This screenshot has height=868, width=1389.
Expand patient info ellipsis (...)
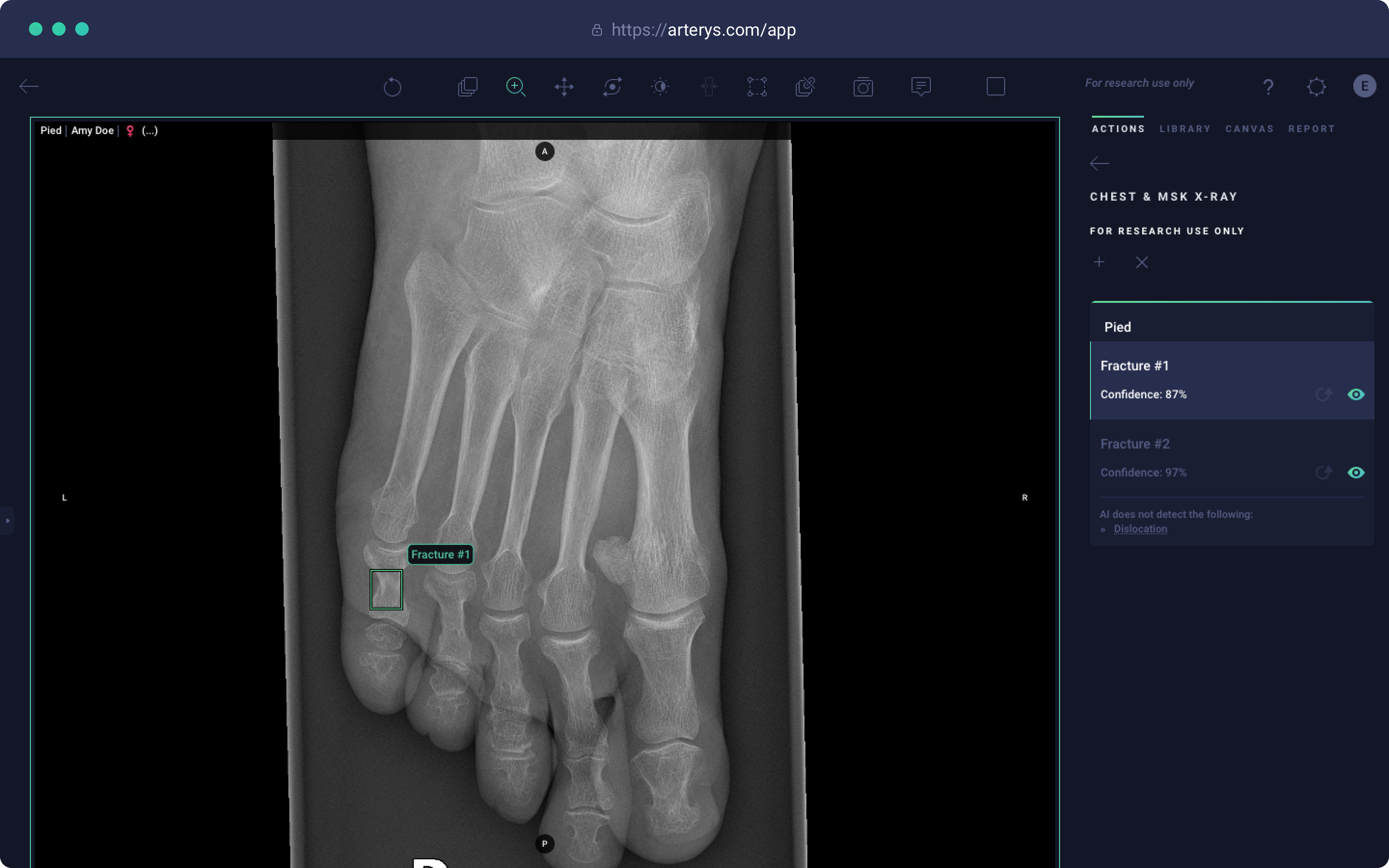point(150,131)
